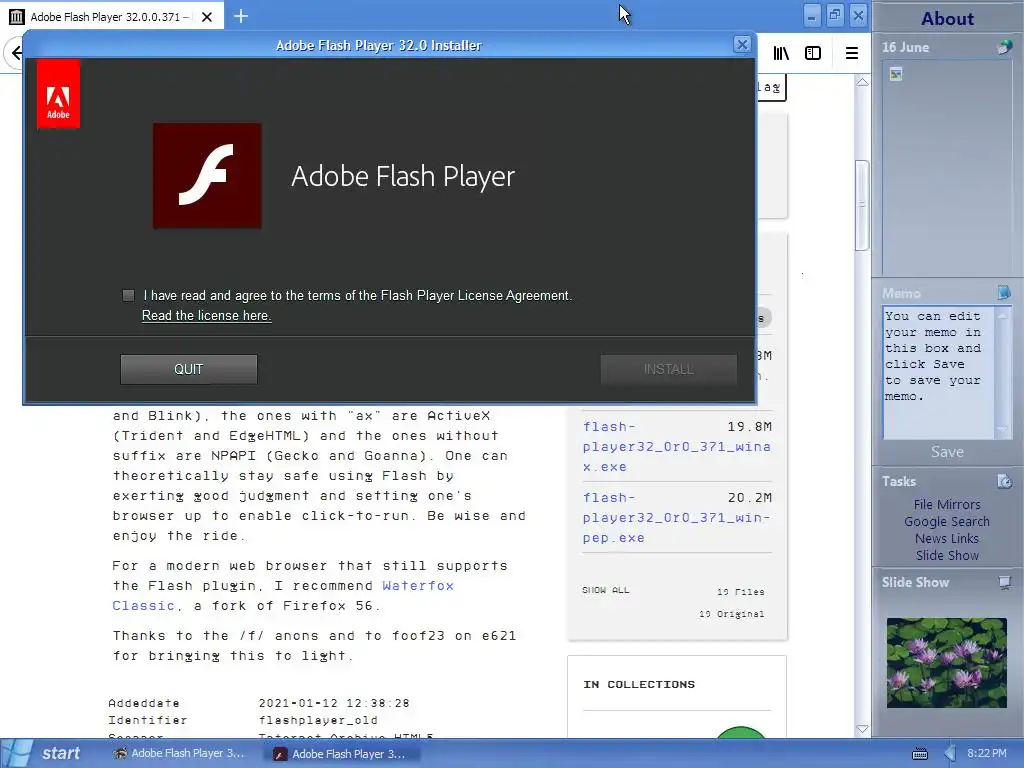The image size is (1024, 768).
Task: Click the page scrollbar up arrow
Action: point(862,82)
